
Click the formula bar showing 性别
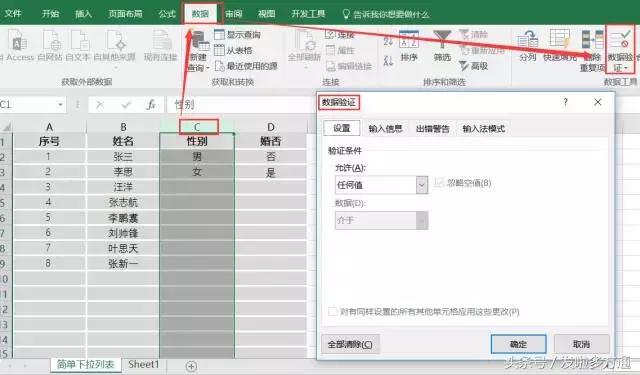point(241,105)
